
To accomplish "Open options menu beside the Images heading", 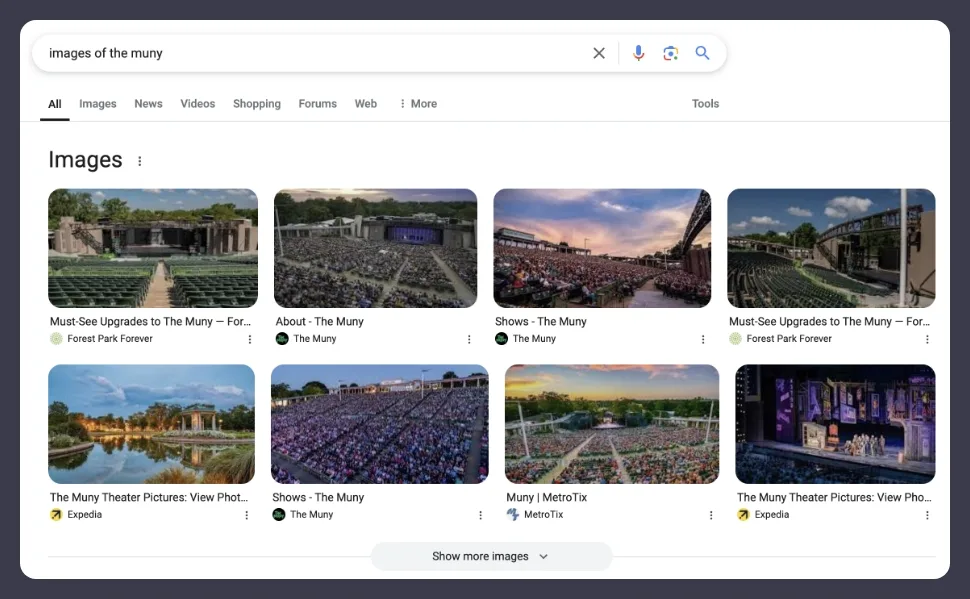I will (140, 161).
